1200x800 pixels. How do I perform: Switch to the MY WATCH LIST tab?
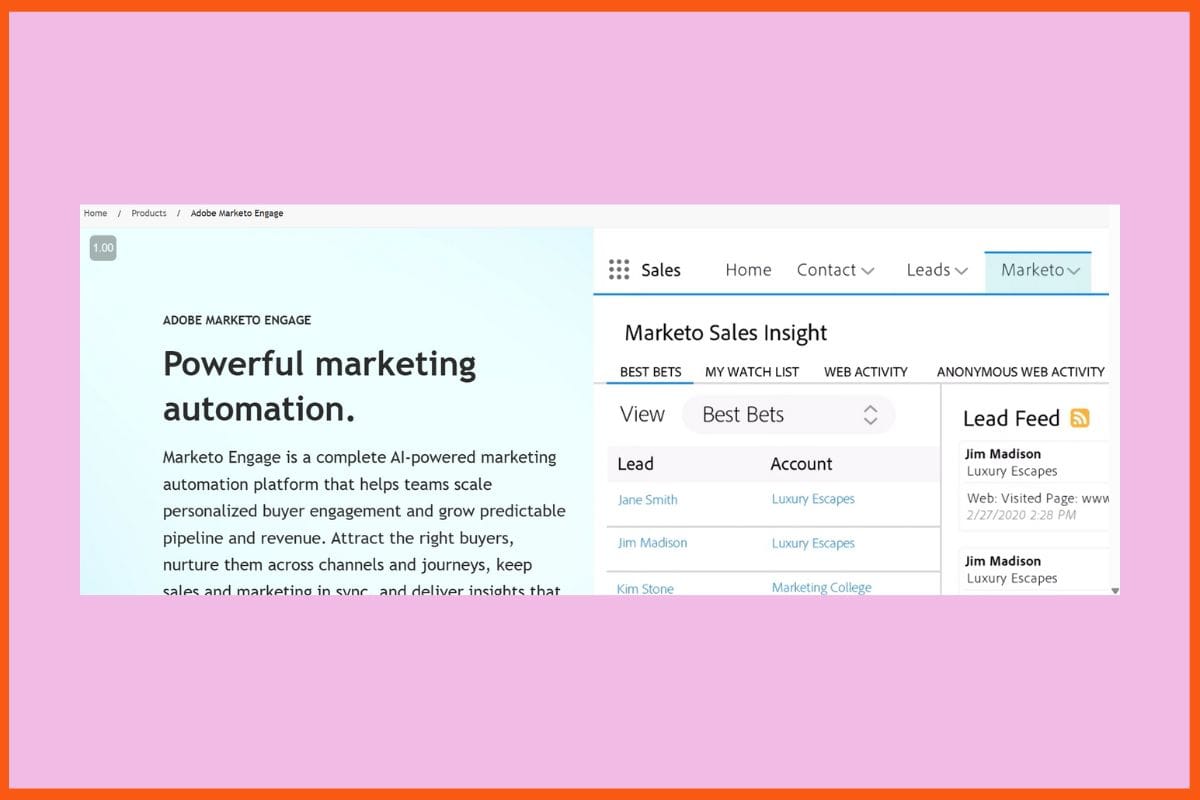tap(752, 371)
